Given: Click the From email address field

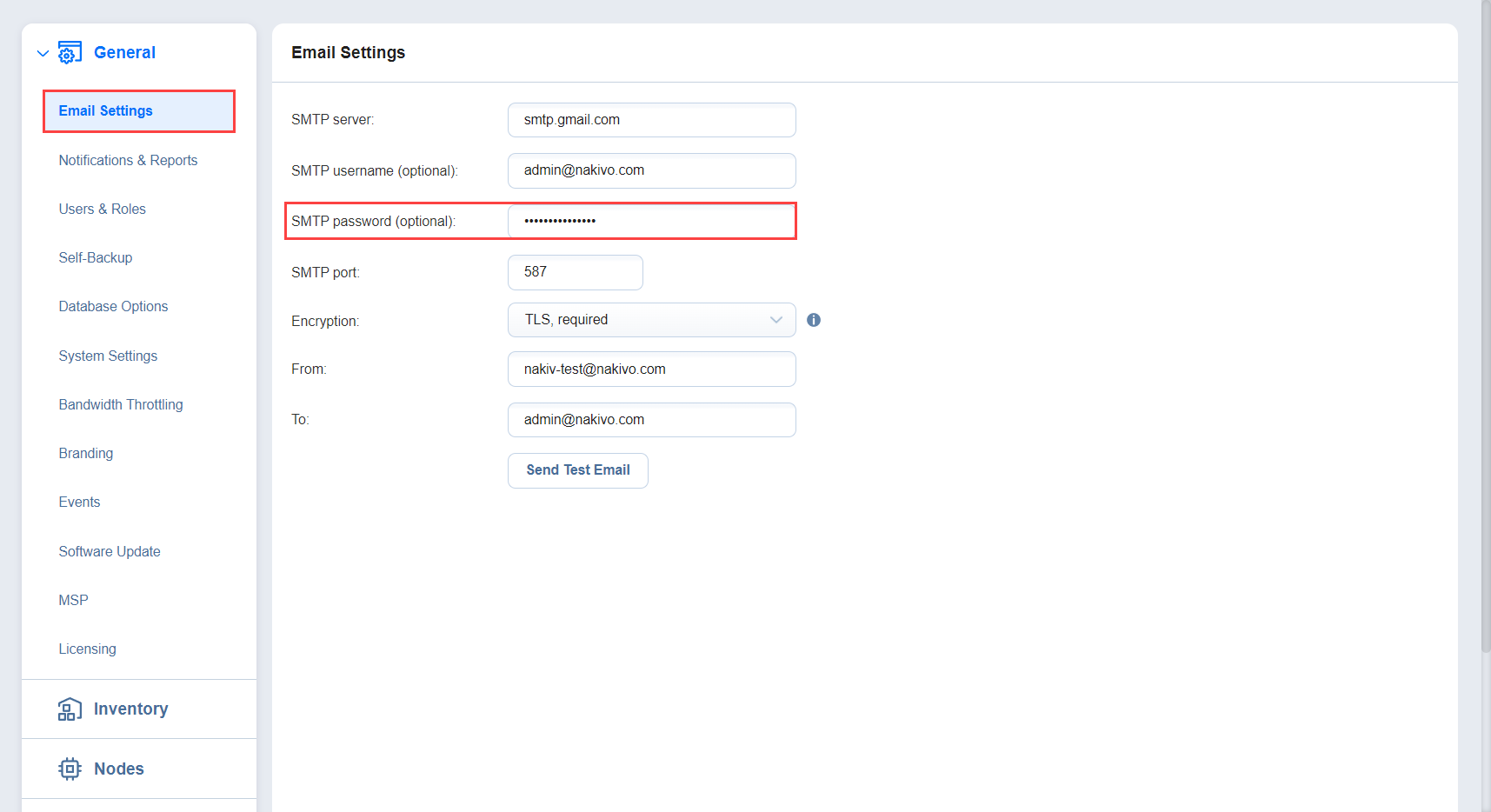Looking at the screenshot, I should point(651,369).
